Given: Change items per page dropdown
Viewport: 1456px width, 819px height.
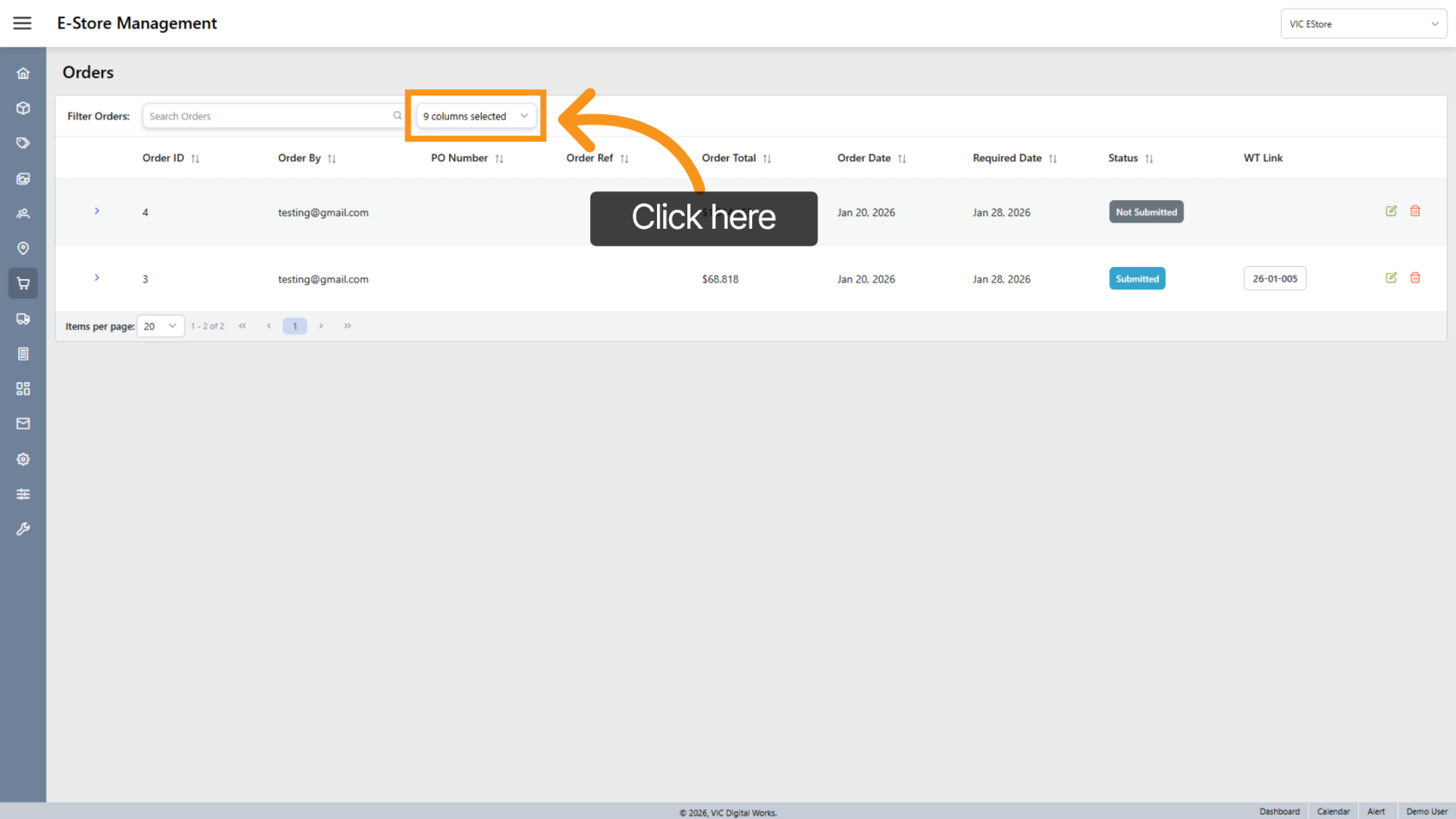Looking at the screenshot, I should [x=160, y=327].
